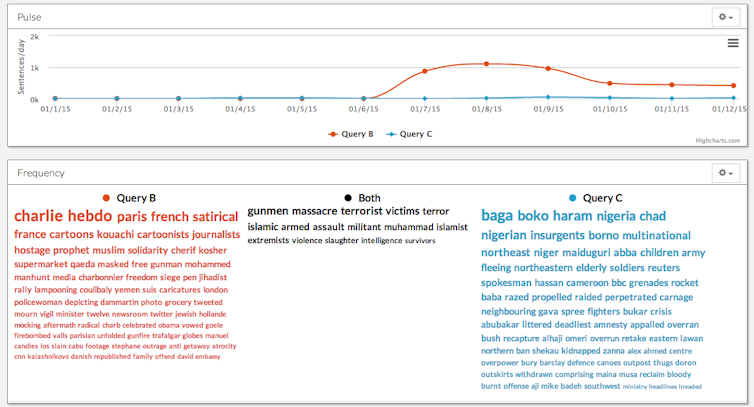Image resolution: width=754 pixels, height=407 pixels.
Task: Click the word 'satirical' in Query B cloud
Action: click(215, 217)
